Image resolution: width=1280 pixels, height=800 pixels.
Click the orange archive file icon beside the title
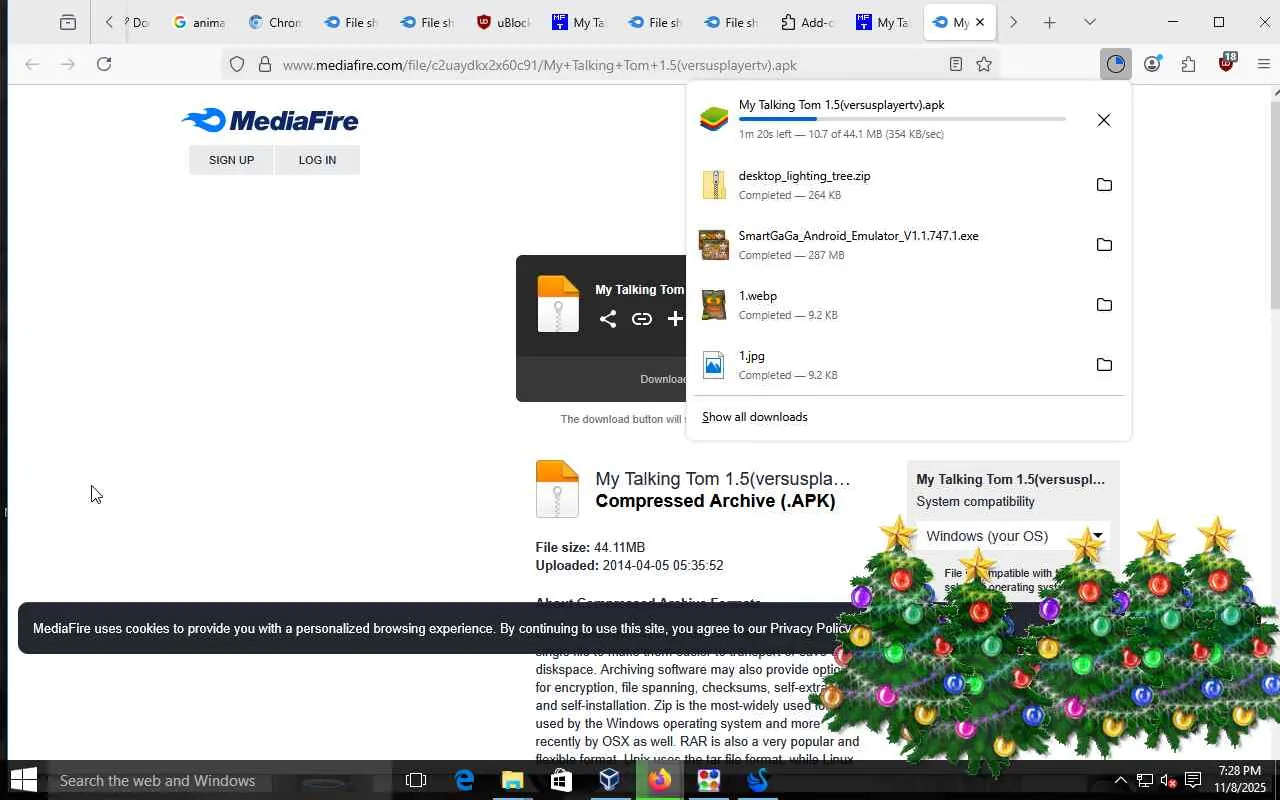coord(557,489)
